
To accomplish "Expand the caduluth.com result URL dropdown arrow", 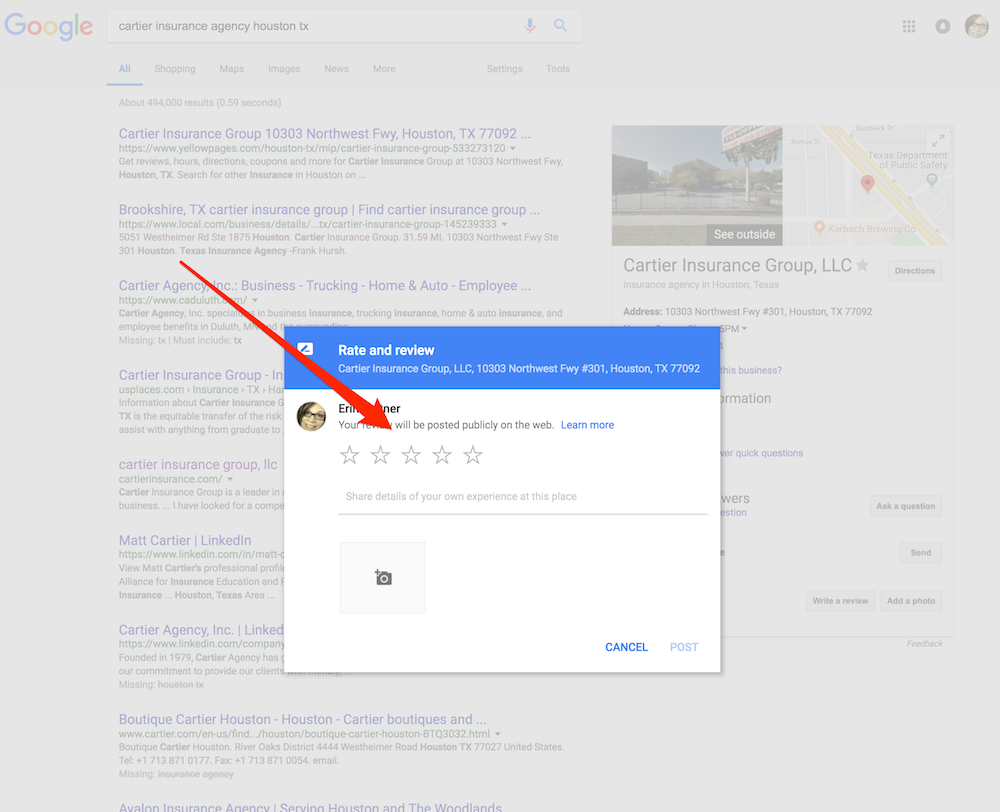I will 255,300.
